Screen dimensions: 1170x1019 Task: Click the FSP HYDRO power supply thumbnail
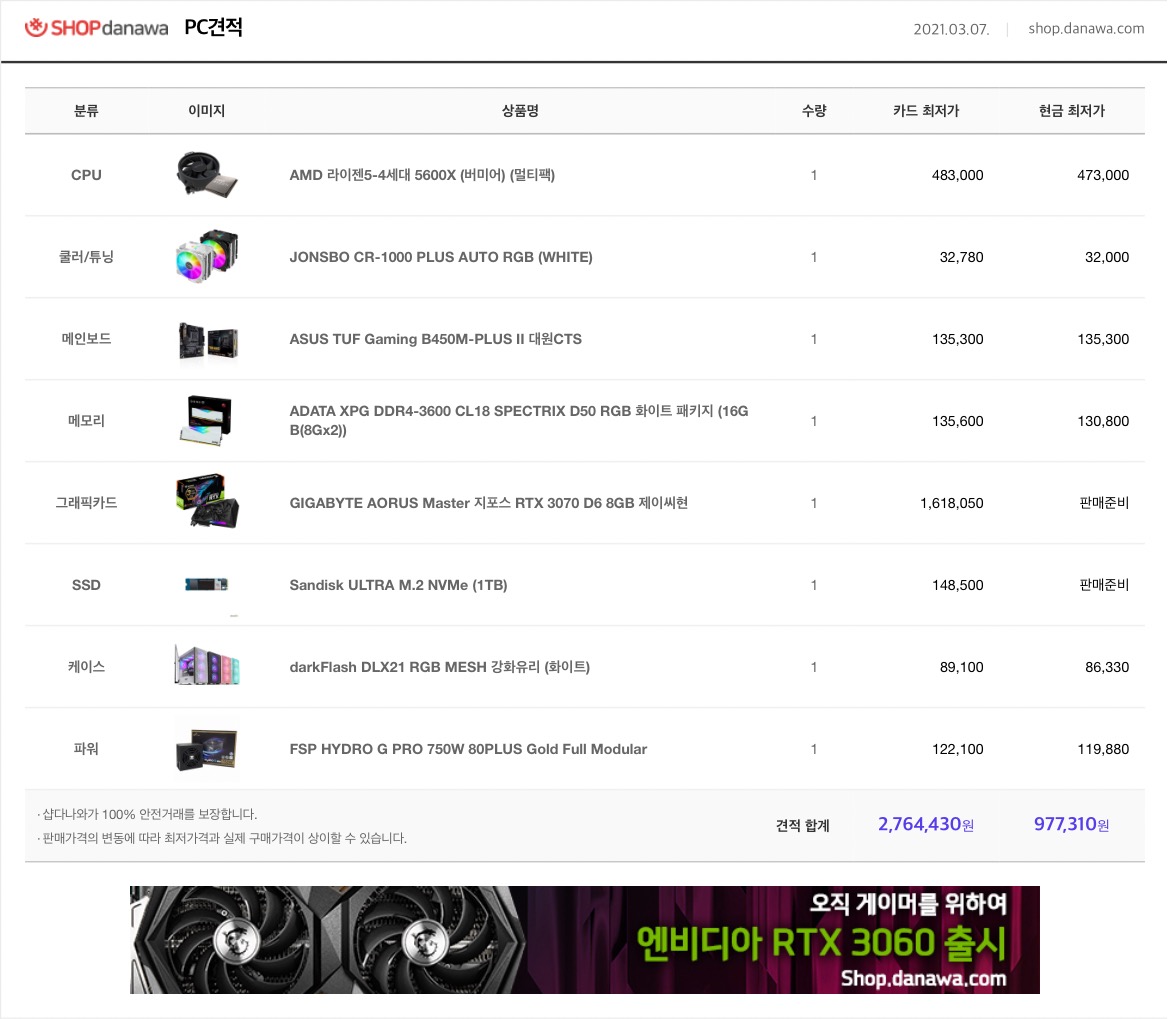pos(207,749)
